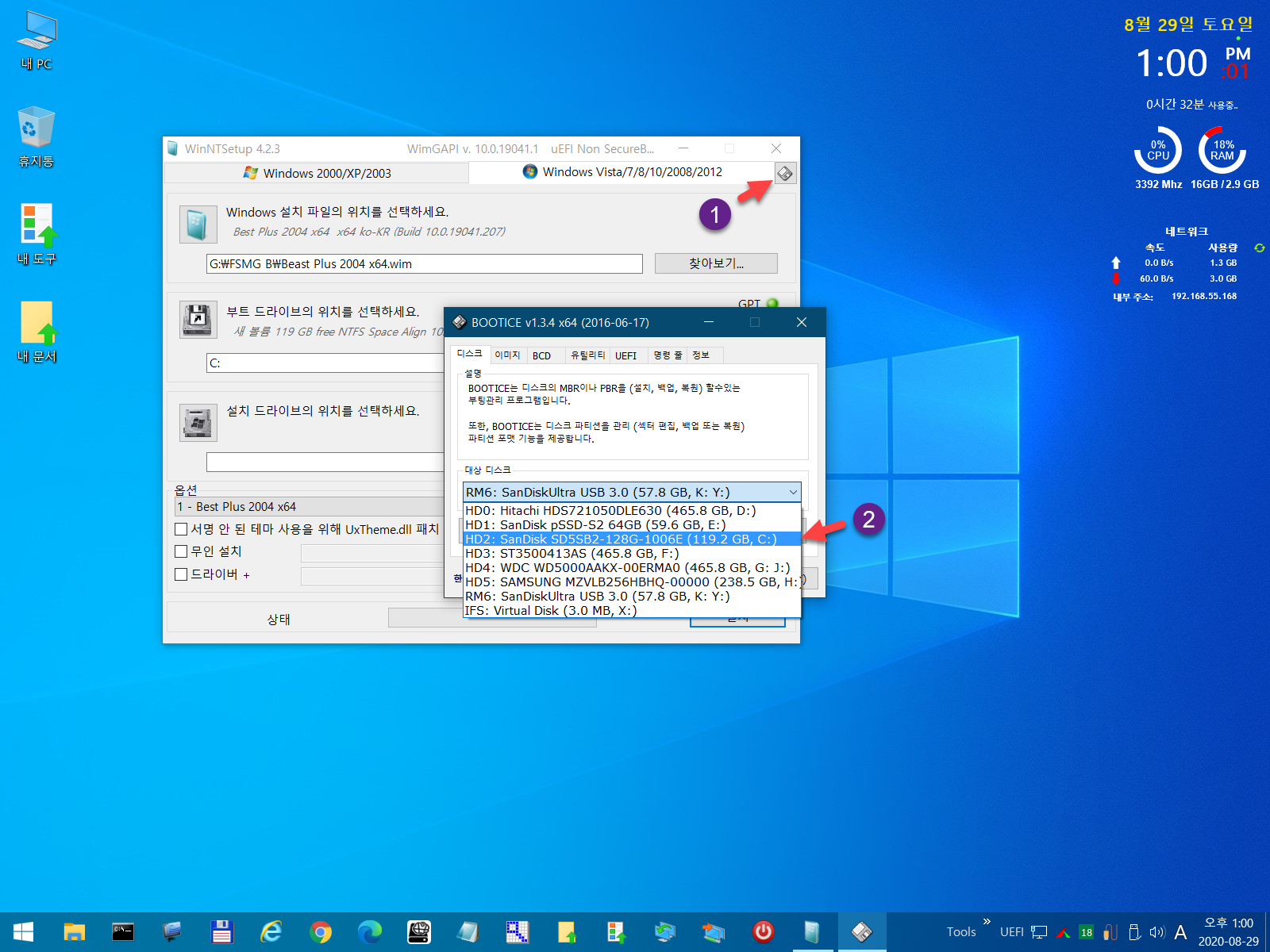Switch to BOOTICE taskbar button
Viewport: 1270px width, 952px height.
click(x=861, y=931)
